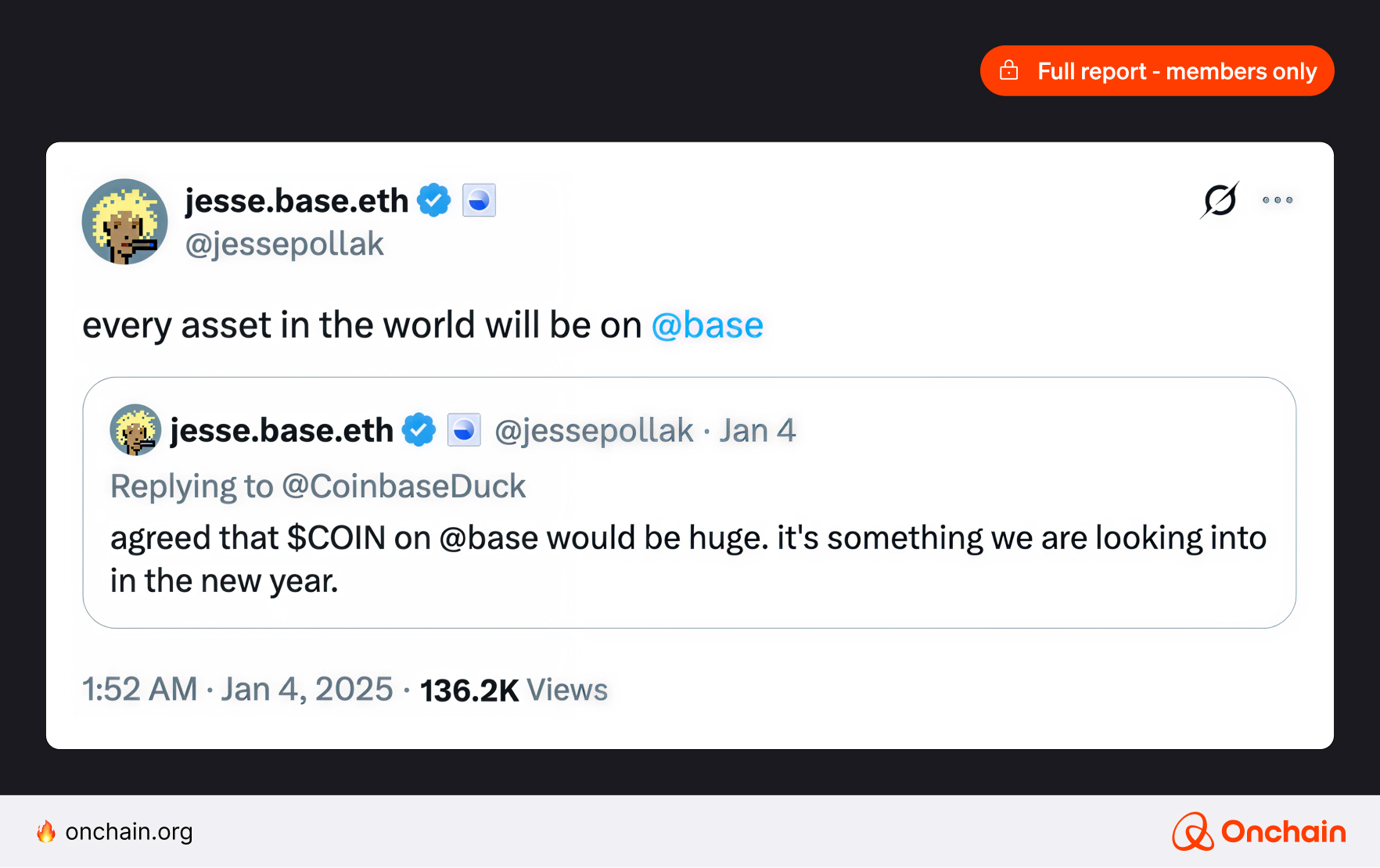Screen dimensions: 1380x868
Task: Click the lock icon in the orange button
Action: [x=1009, y=70]
